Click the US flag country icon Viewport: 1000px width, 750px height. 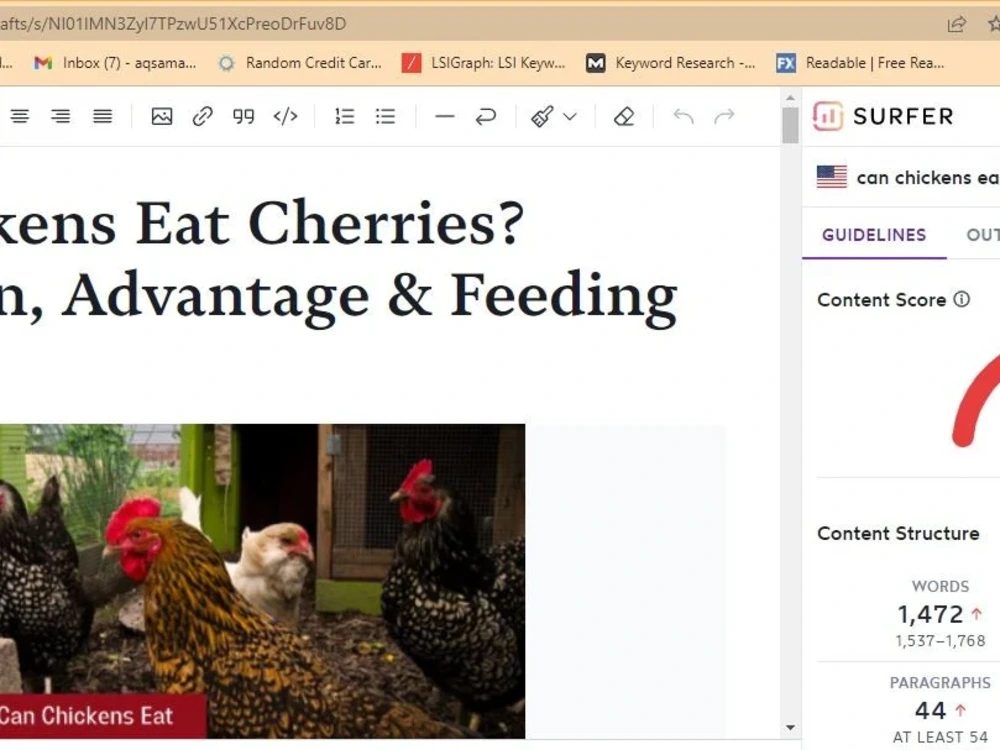832,177
